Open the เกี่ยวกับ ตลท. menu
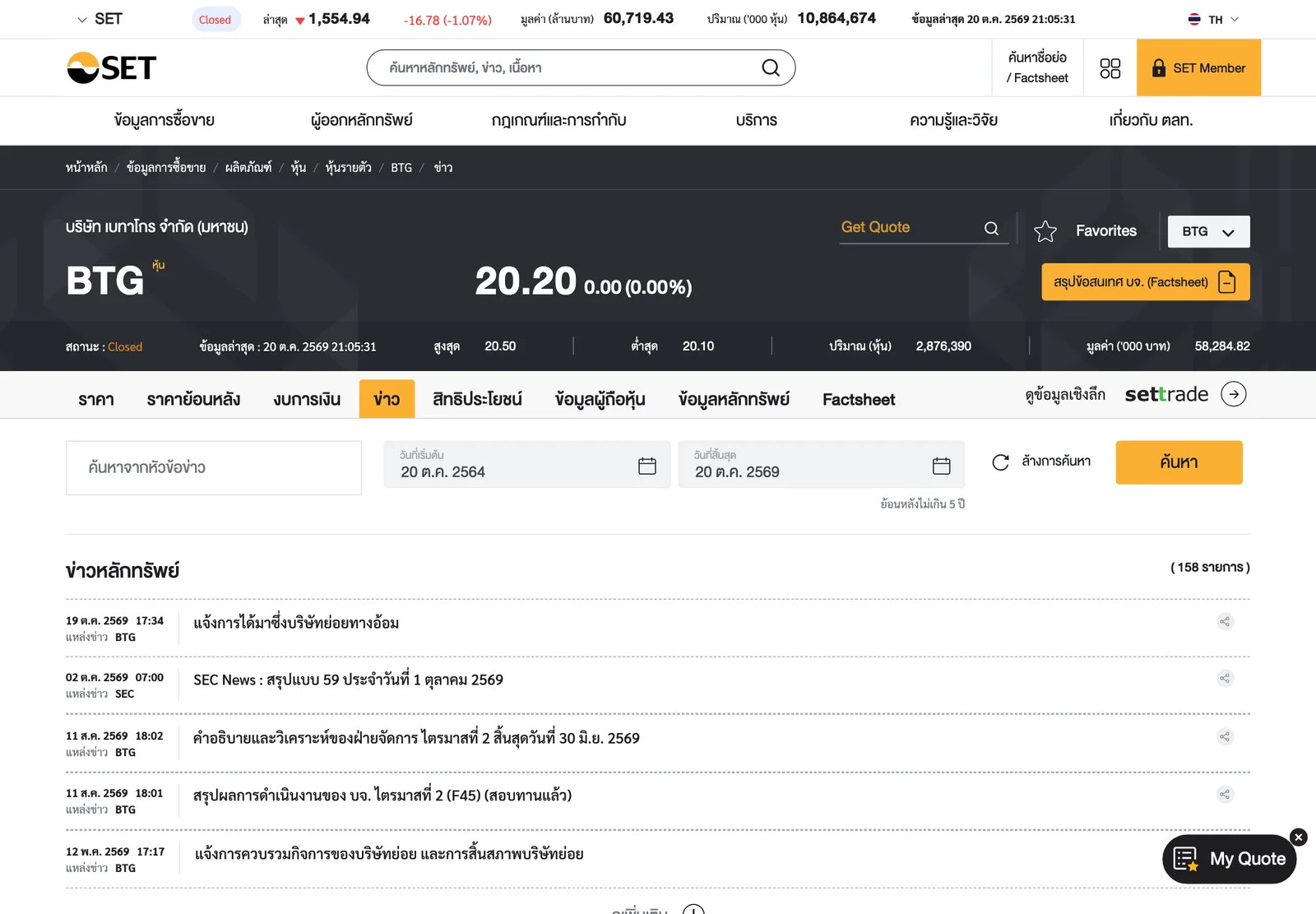This screenshot has height=914, width=1316. pos(1151,120)
